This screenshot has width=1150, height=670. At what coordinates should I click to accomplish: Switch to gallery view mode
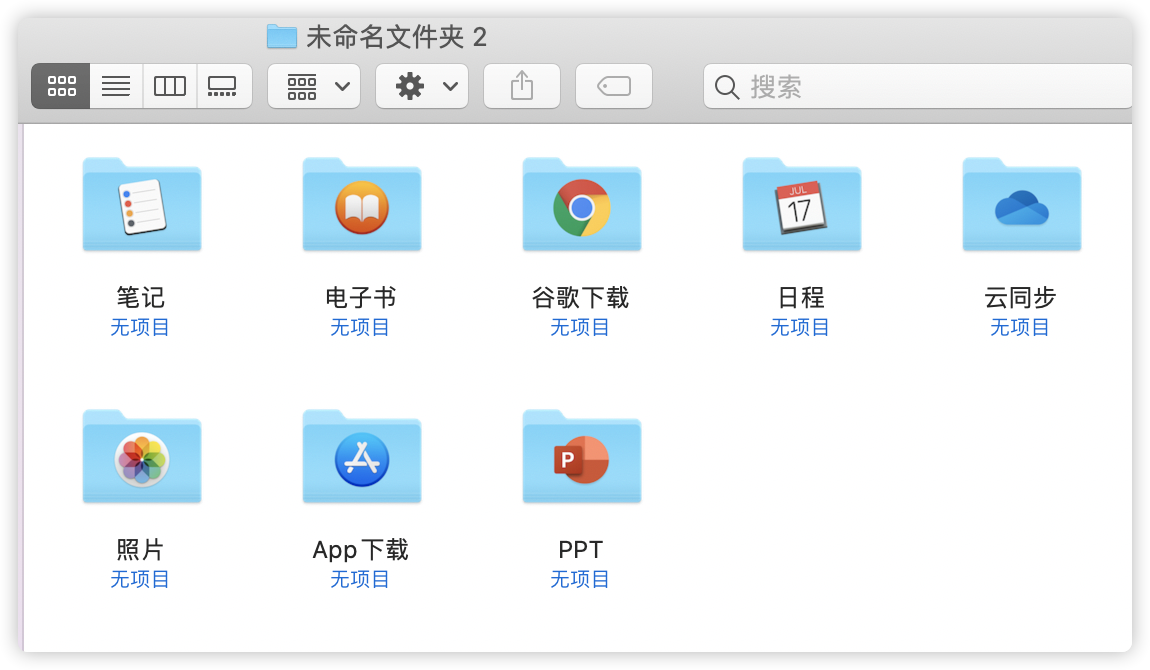223,86
